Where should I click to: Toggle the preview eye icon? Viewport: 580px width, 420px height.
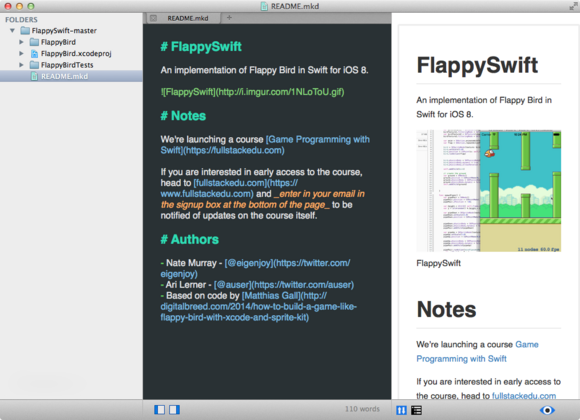[547, 410]
